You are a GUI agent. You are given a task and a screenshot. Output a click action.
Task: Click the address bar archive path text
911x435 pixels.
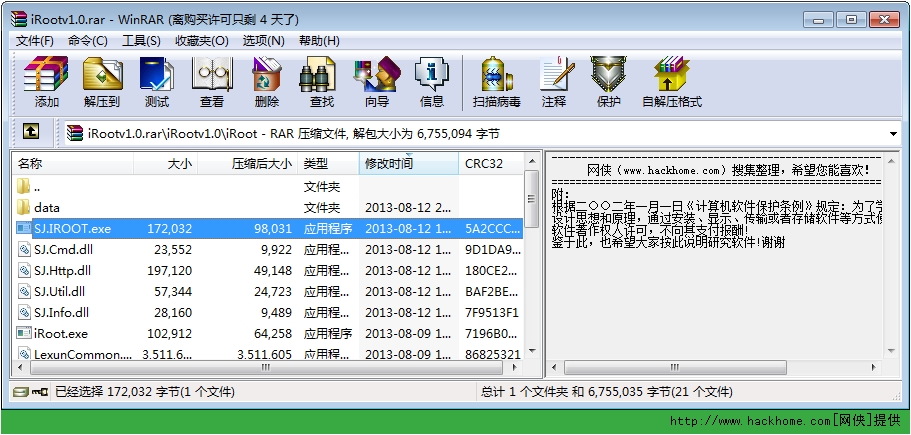pos(294,134)
